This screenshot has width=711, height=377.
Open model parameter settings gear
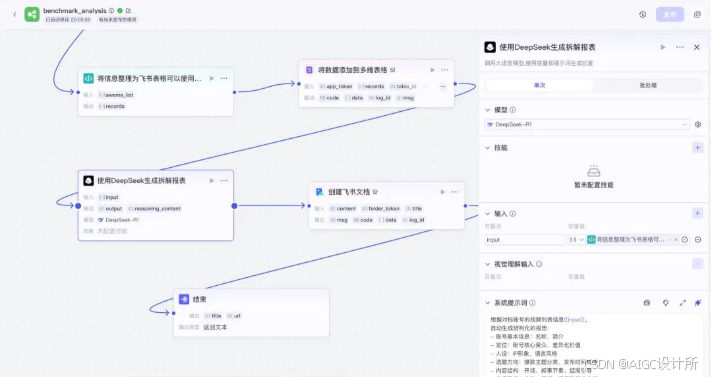point(698,124)
